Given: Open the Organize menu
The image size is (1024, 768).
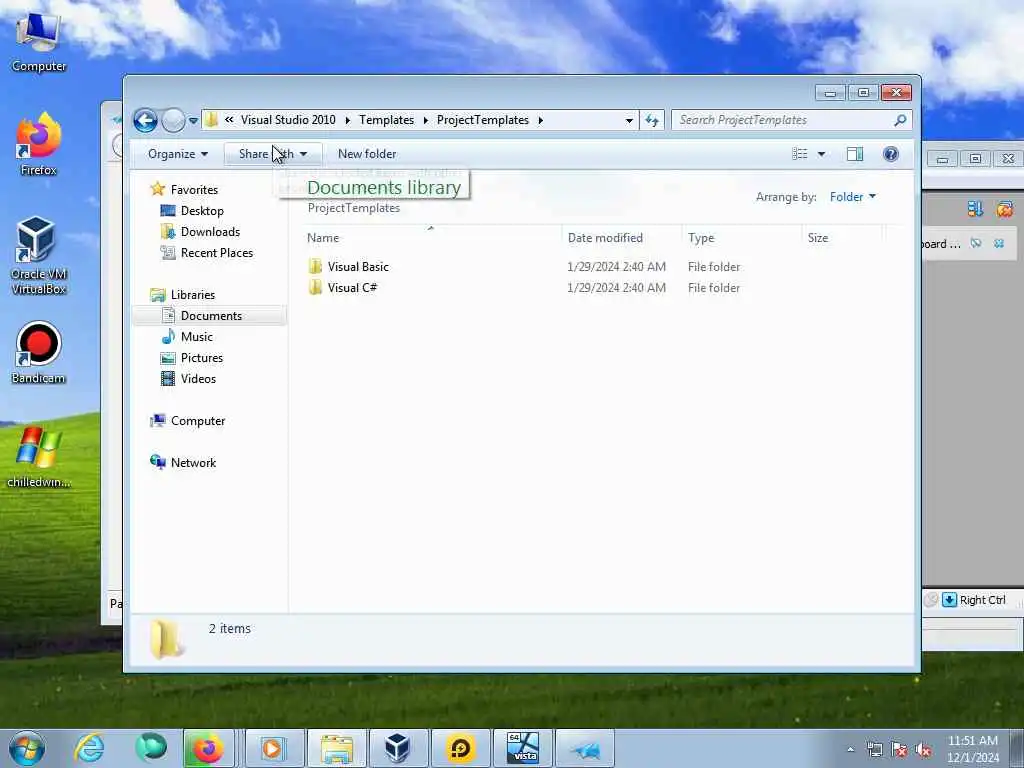Looking at the screenshot, I should click(178, 154).
